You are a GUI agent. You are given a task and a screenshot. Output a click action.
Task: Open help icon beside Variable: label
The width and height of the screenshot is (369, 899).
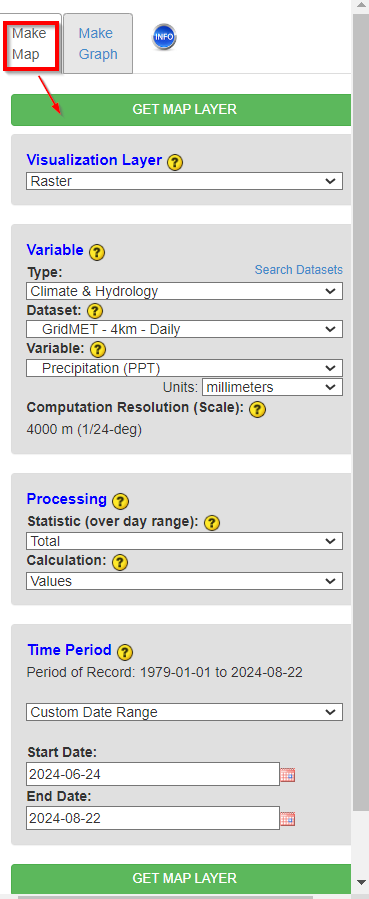[98, 349]
